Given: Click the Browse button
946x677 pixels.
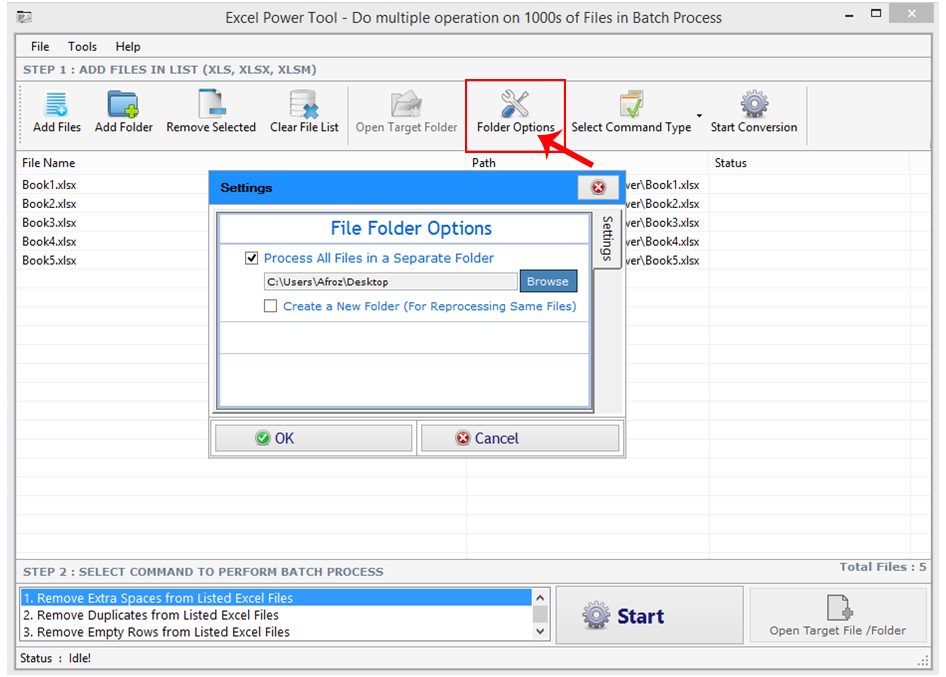Looking at the screenshot, I should point(548,281).
